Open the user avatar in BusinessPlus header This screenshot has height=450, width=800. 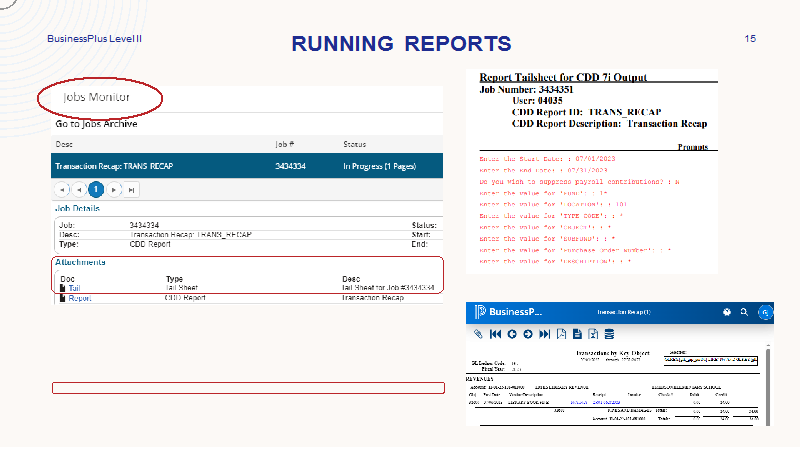(765, 312)
